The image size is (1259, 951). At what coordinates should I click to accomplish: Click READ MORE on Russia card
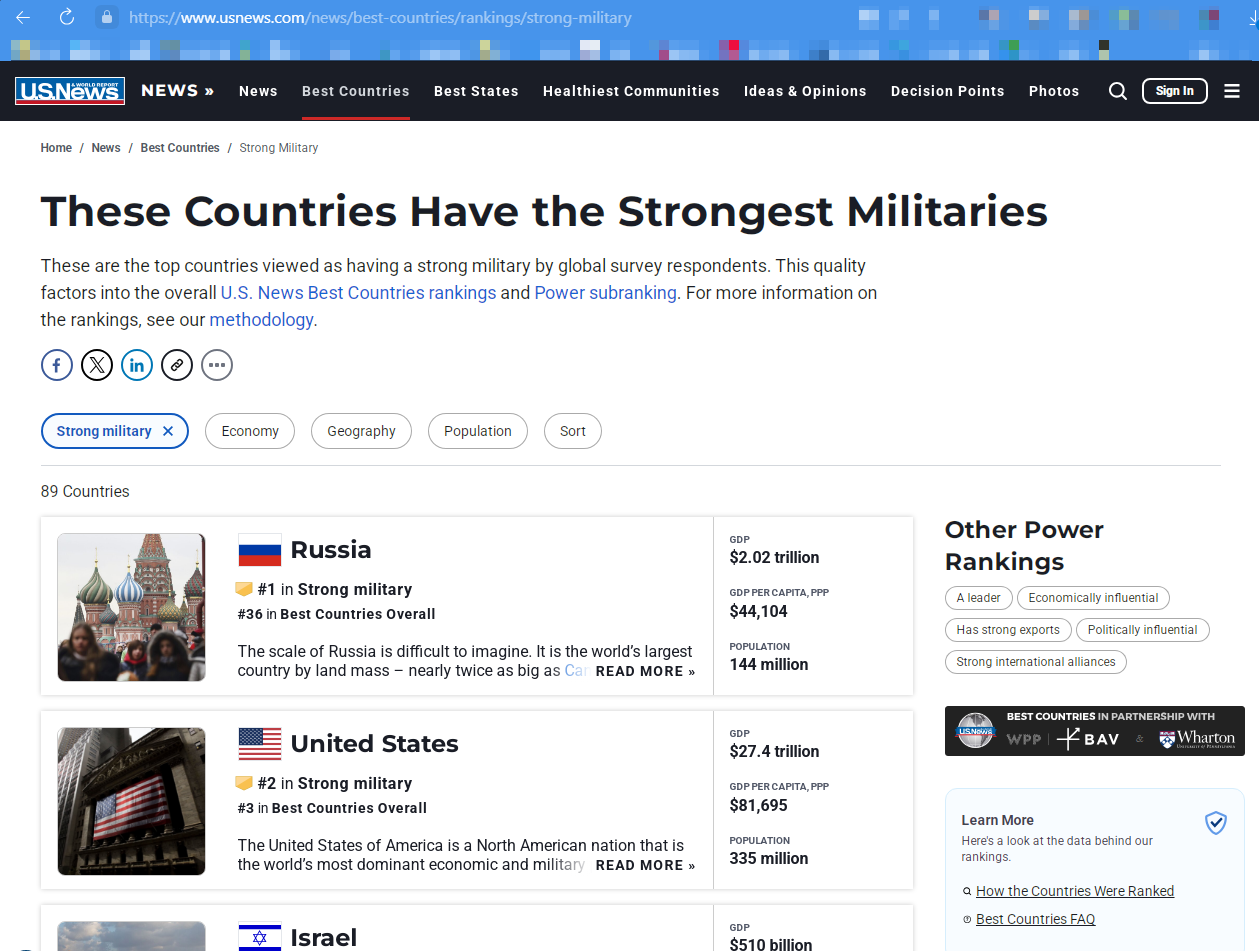[x=645, y=671]
